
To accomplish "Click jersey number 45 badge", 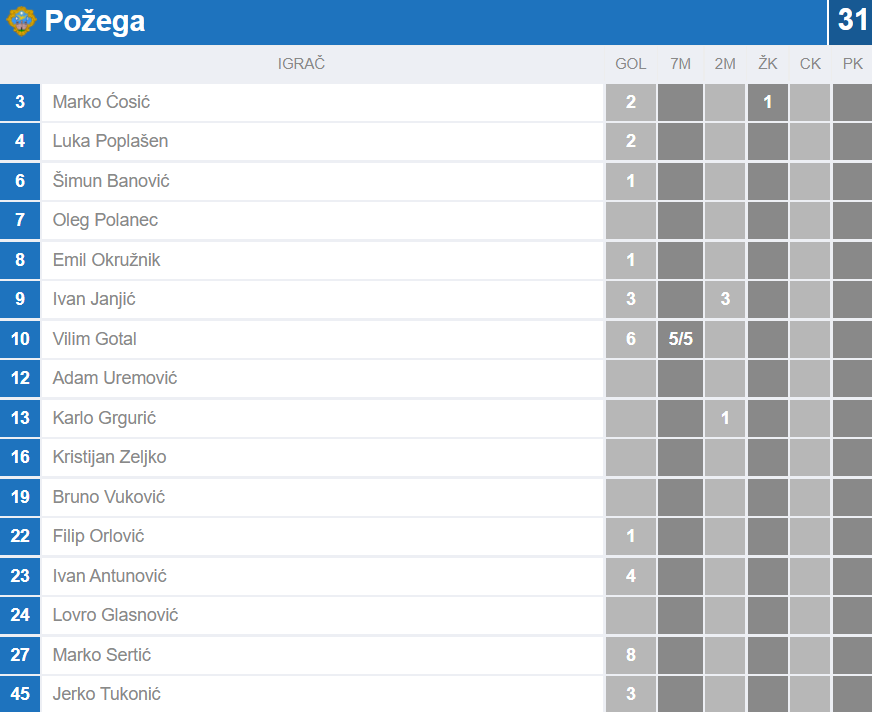I will (x=20, y=694).
